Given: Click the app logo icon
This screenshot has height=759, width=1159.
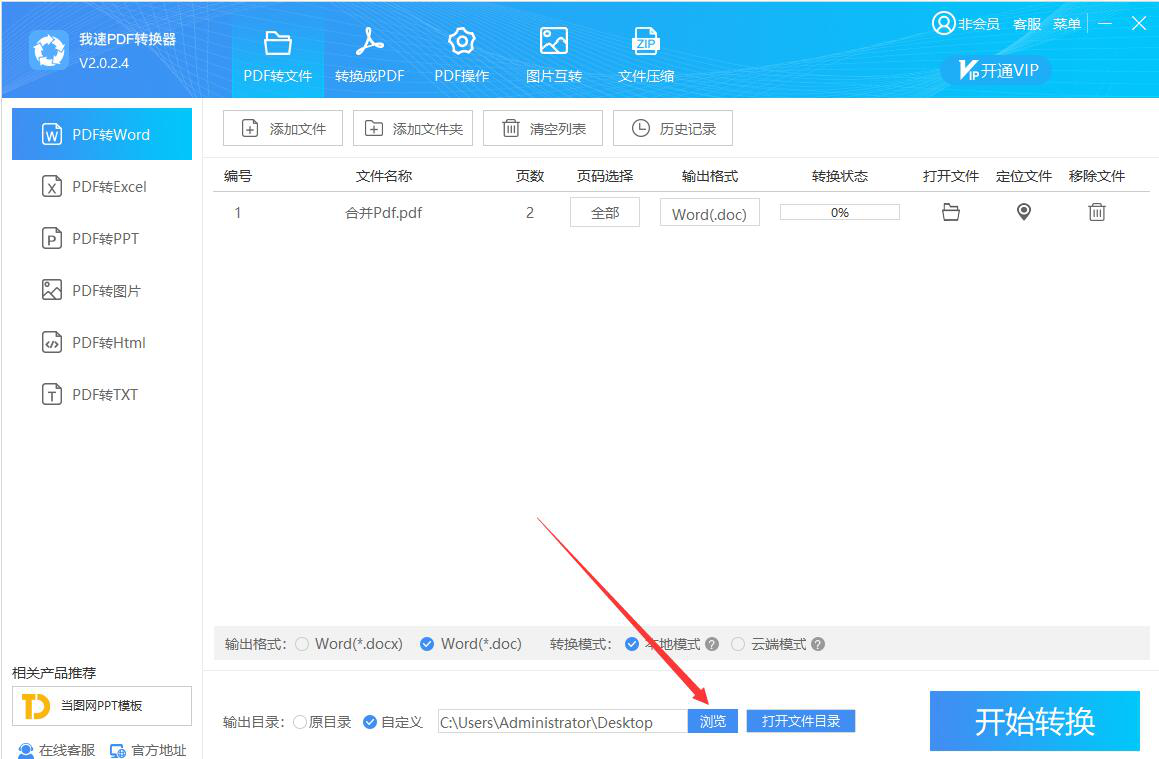Looking at the screenshot, I should click(49, 50).
